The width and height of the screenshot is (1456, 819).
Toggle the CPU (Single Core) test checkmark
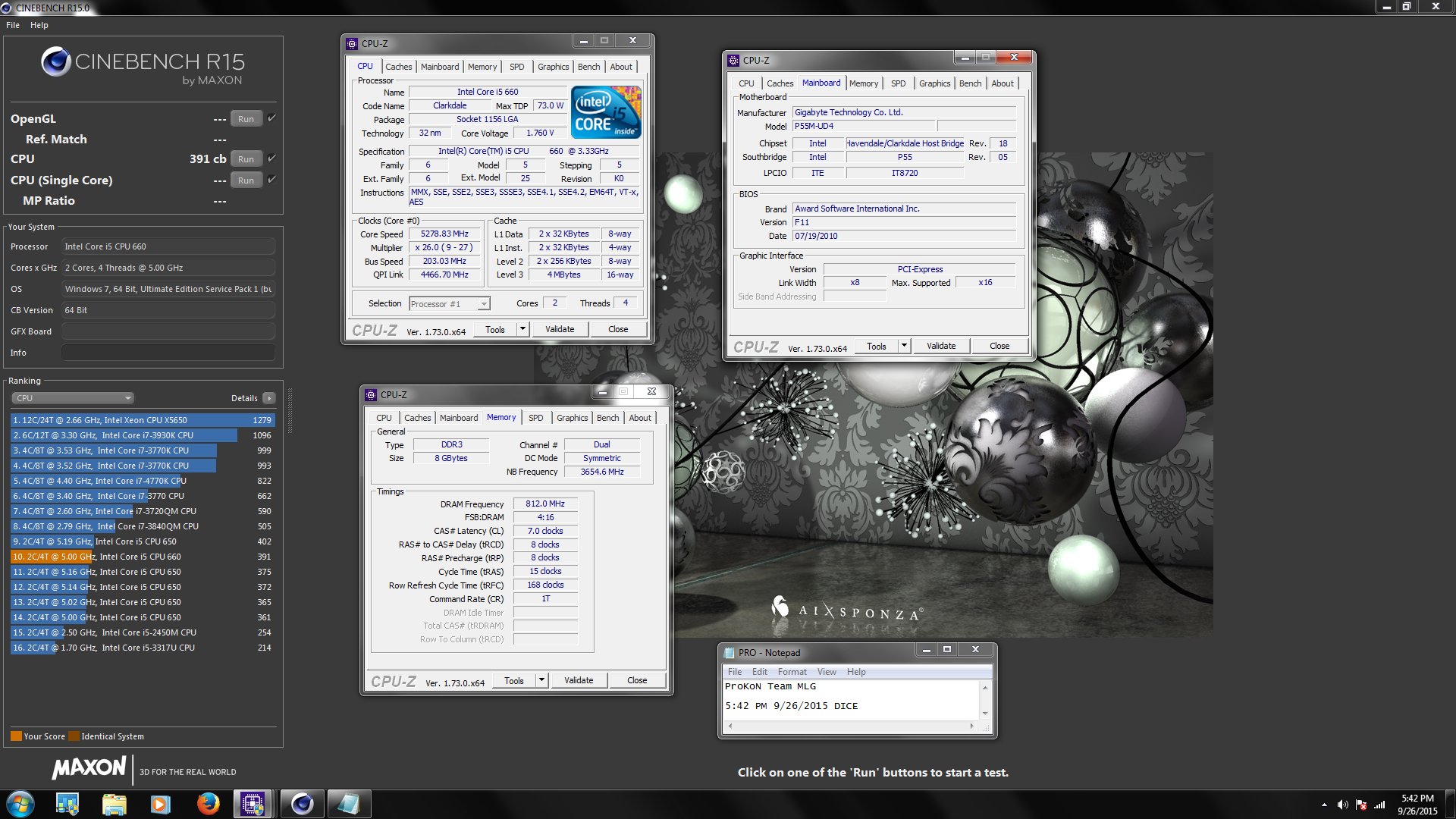tap(271, 180)
